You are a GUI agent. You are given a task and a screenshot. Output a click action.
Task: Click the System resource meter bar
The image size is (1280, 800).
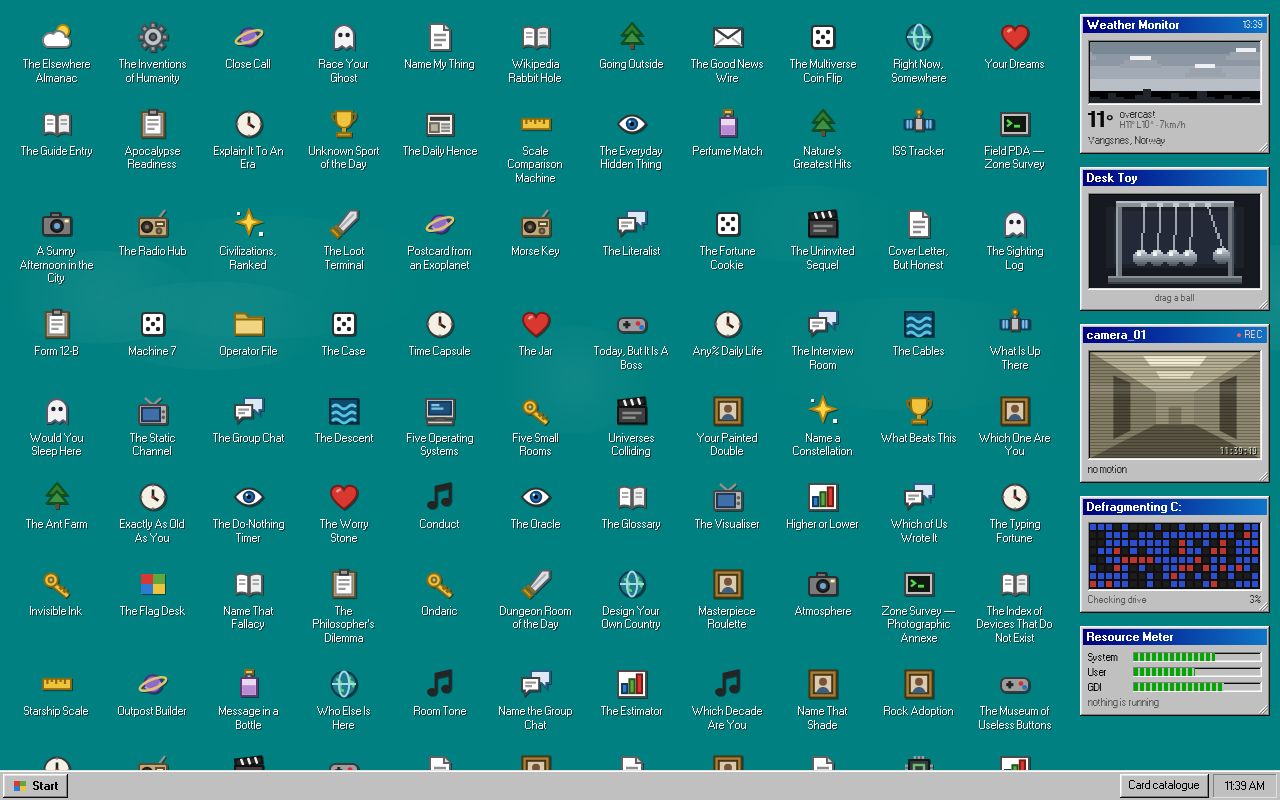(1196, 657)
